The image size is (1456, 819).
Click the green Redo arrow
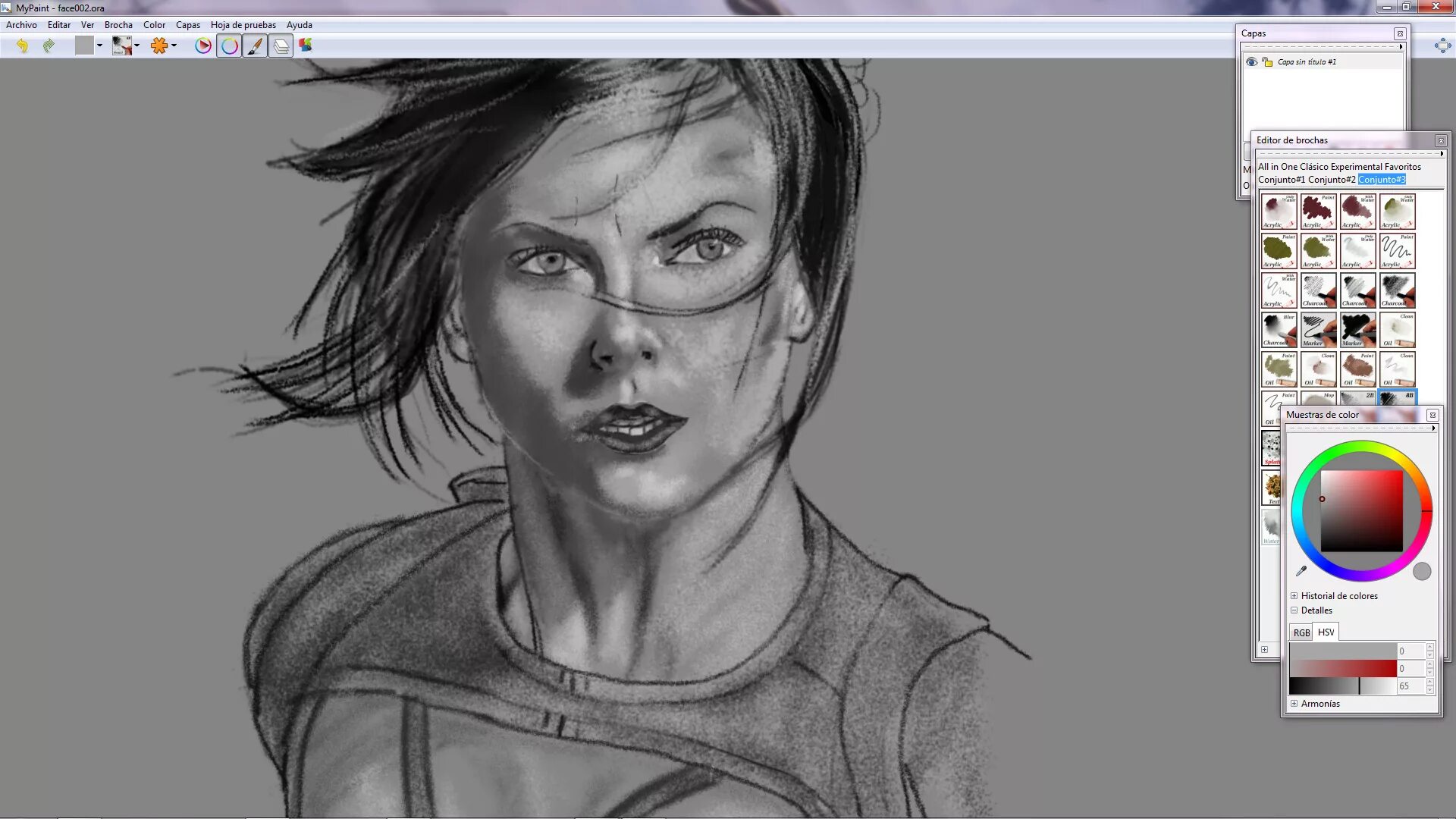coord(49,46)
